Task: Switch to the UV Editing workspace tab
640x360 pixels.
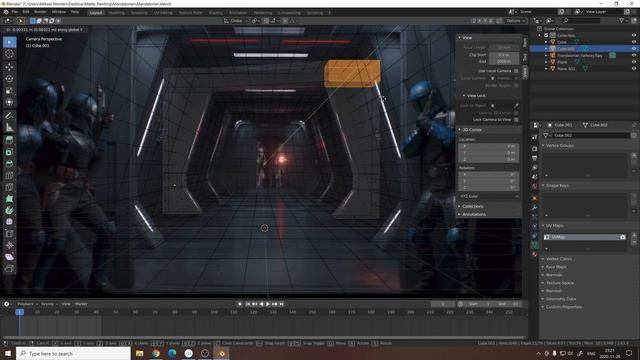Action: click(x=163, y=13)
